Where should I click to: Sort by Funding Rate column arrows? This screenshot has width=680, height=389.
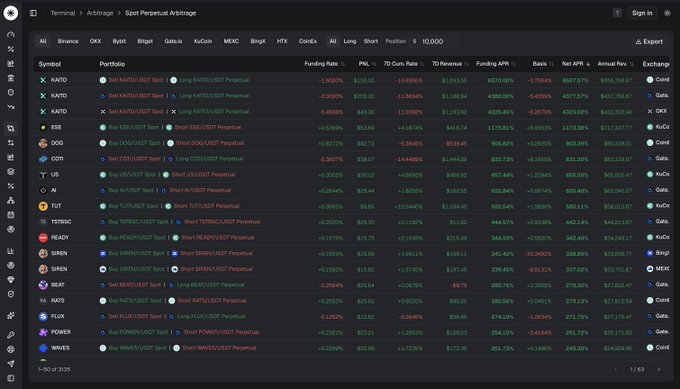(x=343, y=64)
